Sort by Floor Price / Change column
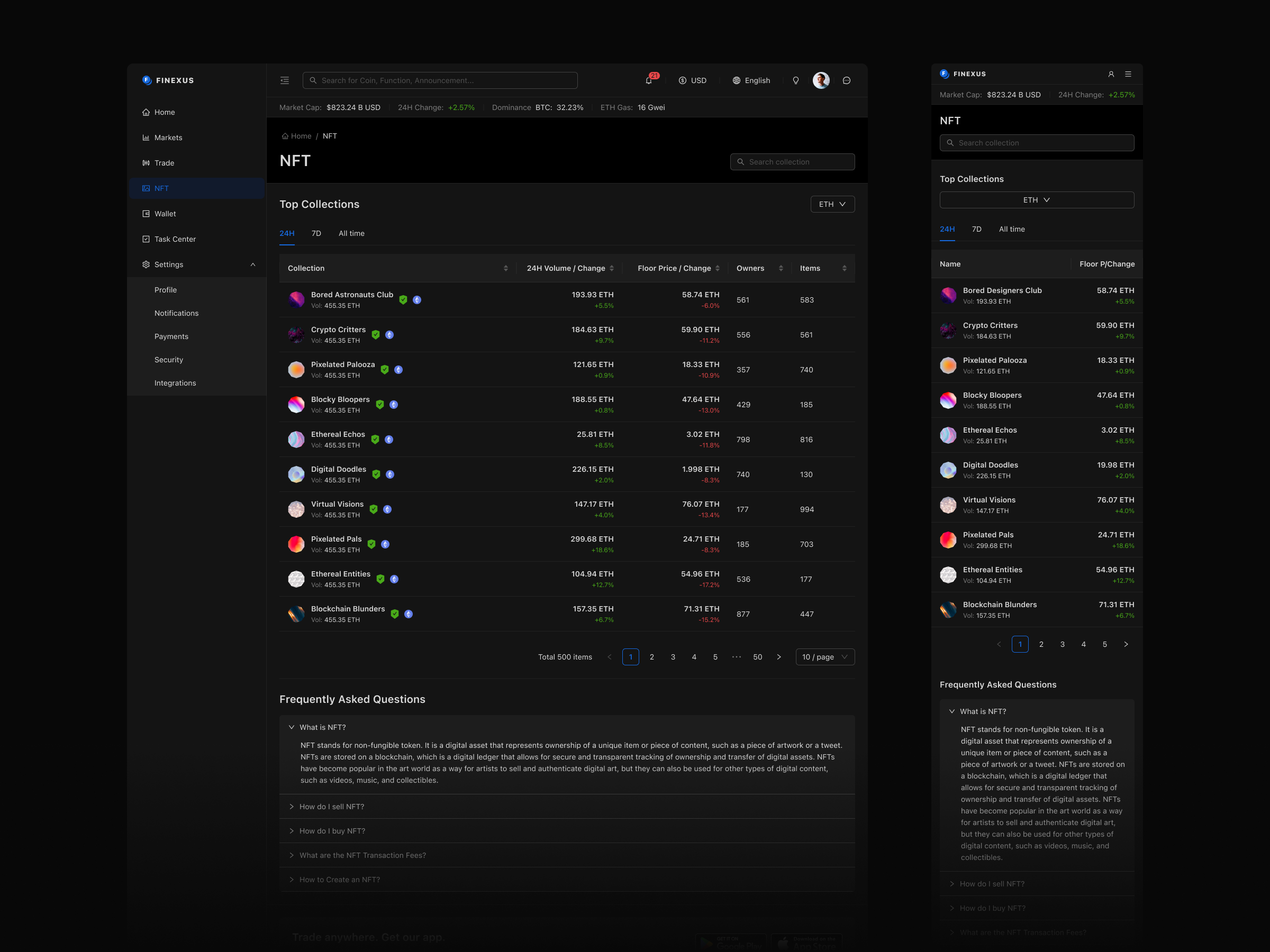The height and width of the screenshot is (952, 1270). (x=717, y=268)
